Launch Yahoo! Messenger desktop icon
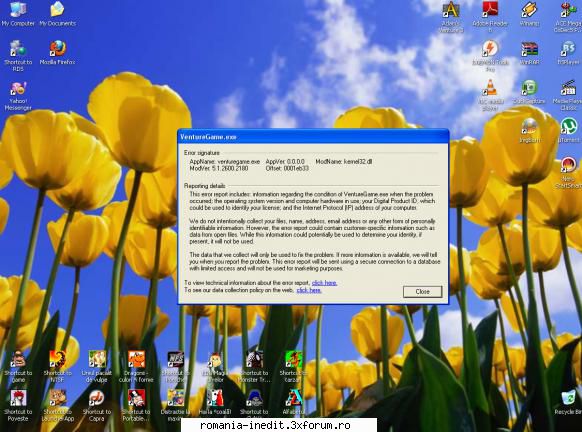Screen dimensions: 582x432 point(18,96)
